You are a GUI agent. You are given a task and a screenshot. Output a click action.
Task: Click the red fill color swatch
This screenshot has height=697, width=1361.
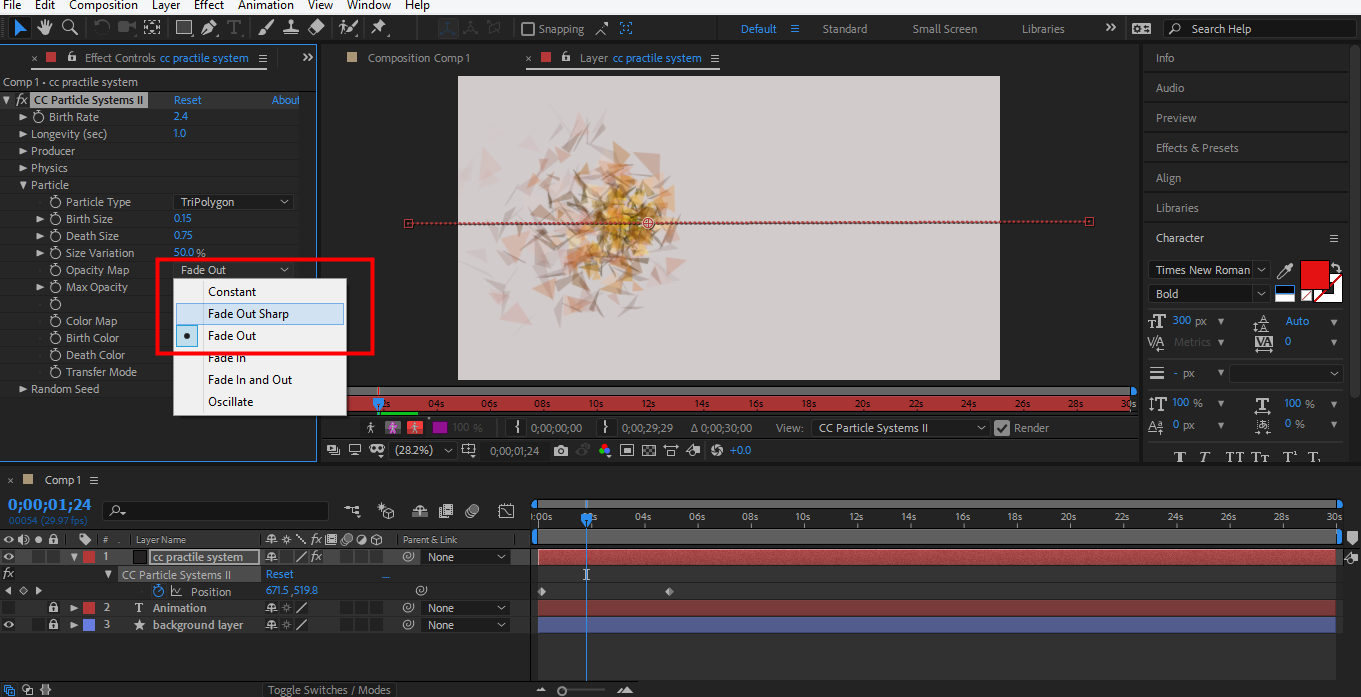click(1313, 273)
